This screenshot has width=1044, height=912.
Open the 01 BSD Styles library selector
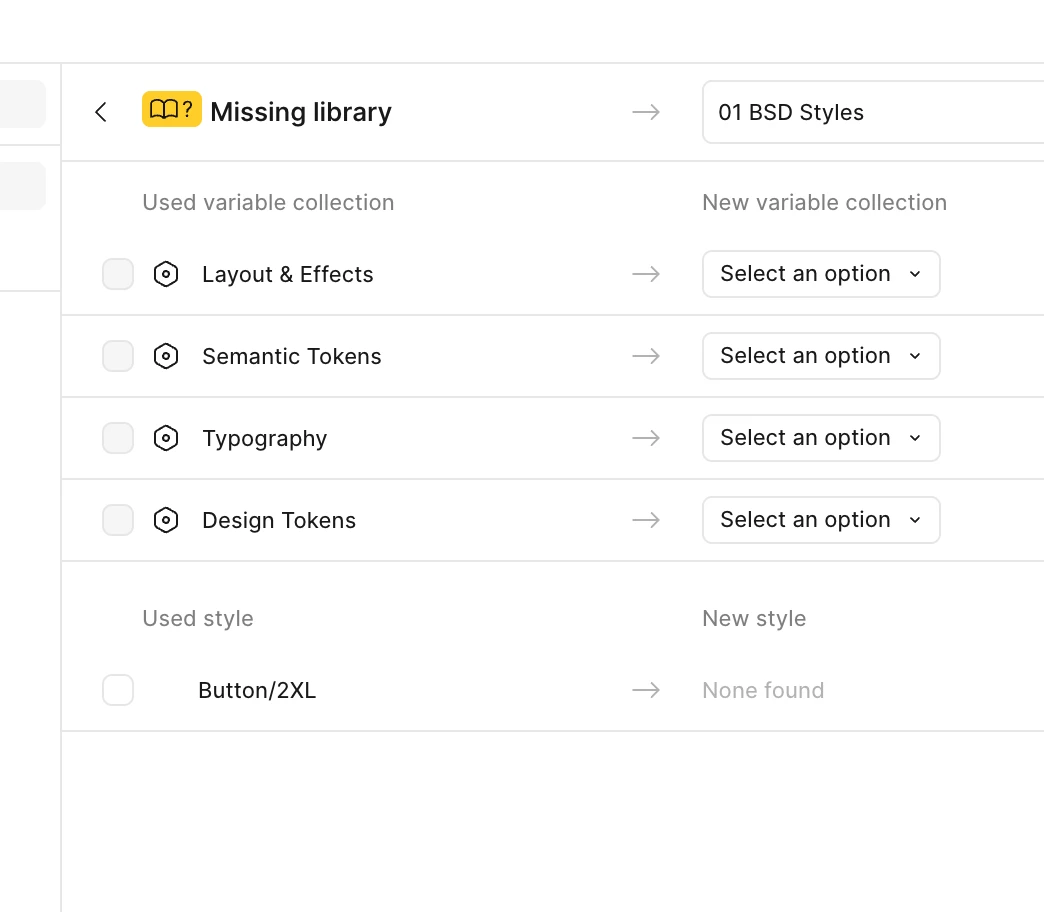point(872,112)
